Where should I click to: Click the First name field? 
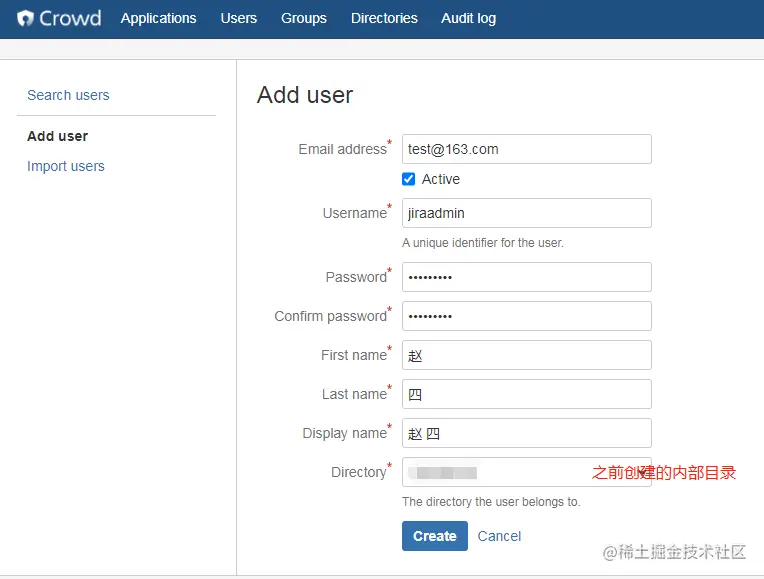tap(526, 355)
